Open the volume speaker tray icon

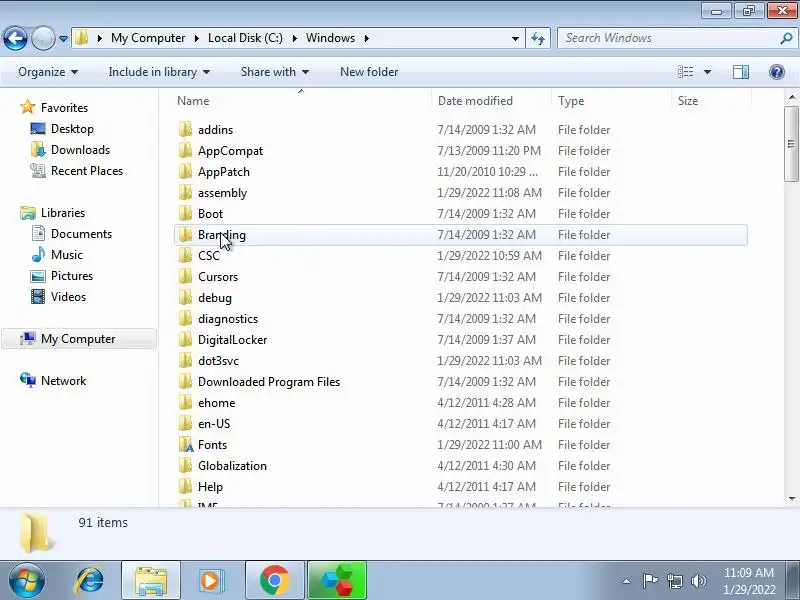[698, 581]
